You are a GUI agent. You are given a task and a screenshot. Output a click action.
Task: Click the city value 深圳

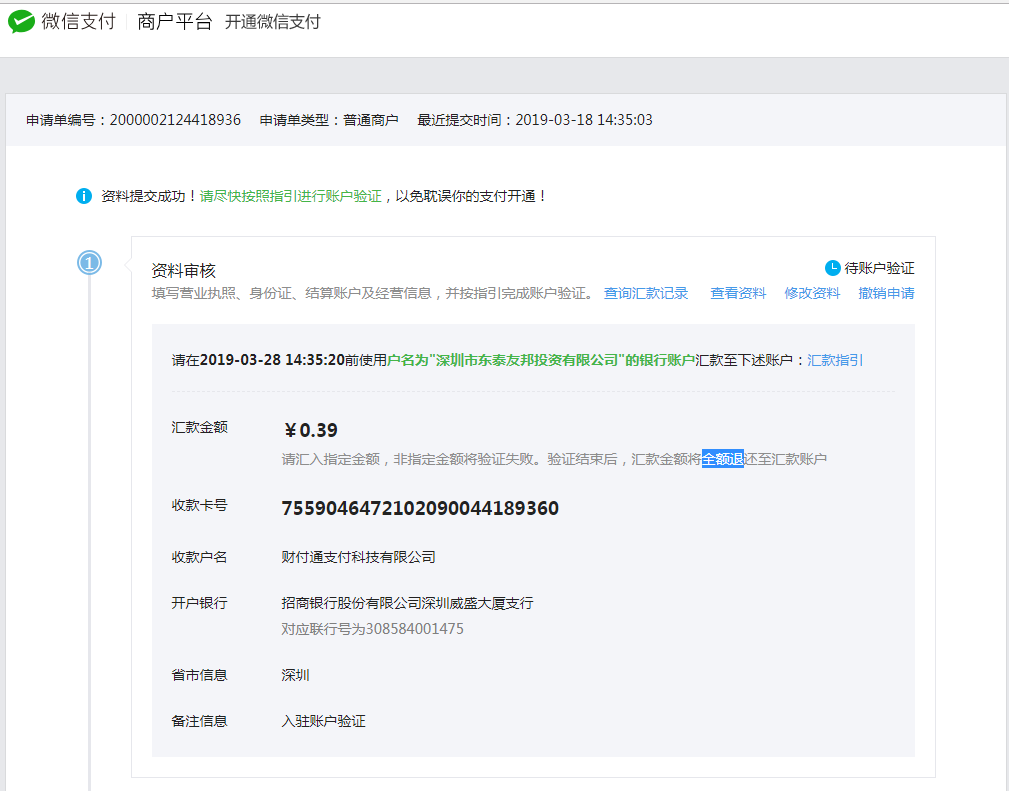point(295,675)
